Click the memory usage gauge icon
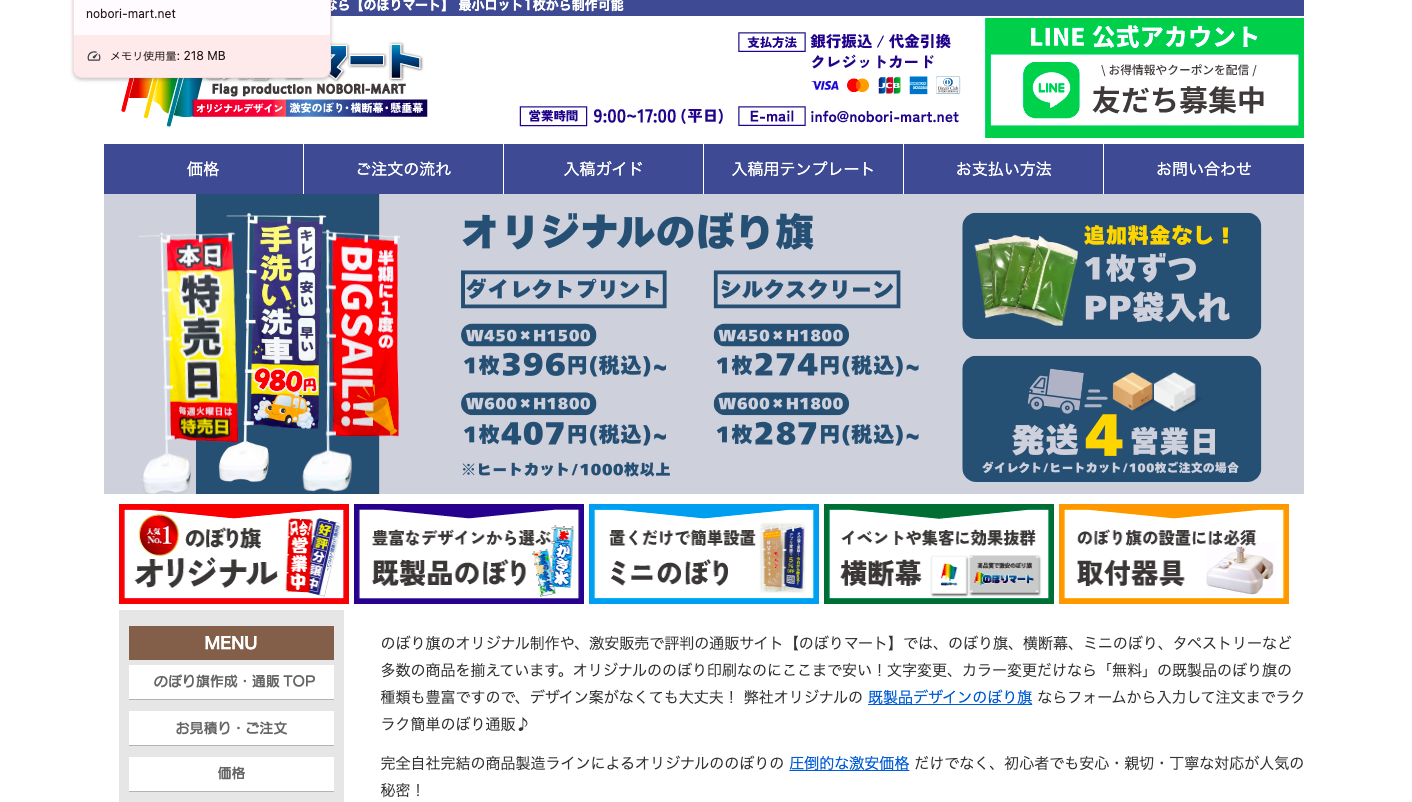Viewport: 1412px width, 802px height. (x=94, y=56)
